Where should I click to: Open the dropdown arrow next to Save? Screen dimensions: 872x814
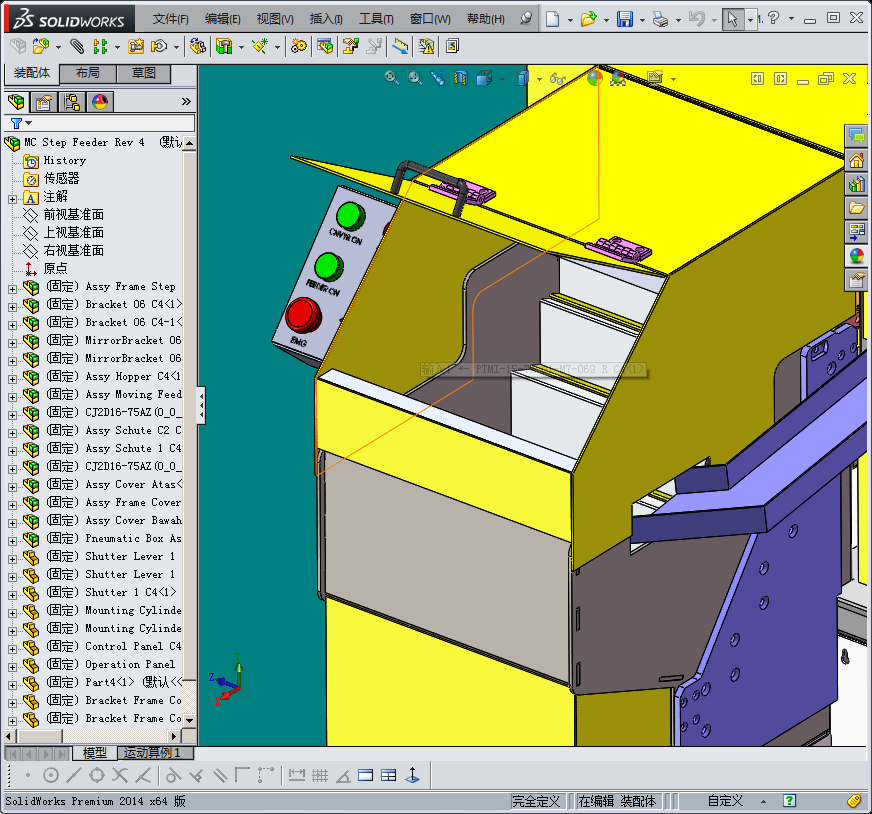coord(642,20)
